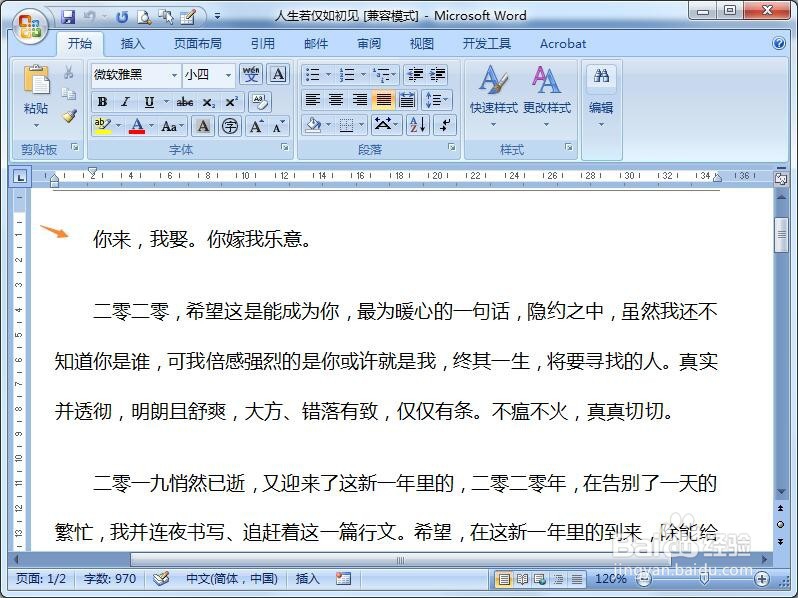Show or hide paragraph marks
The width and height of the screenshot is (798, 598).
point(445,125)
